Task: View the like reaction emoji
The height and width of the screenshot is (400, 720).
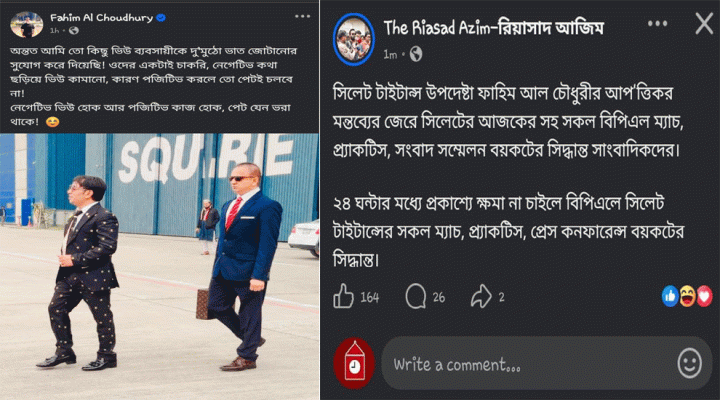Action: click(670, 296)
